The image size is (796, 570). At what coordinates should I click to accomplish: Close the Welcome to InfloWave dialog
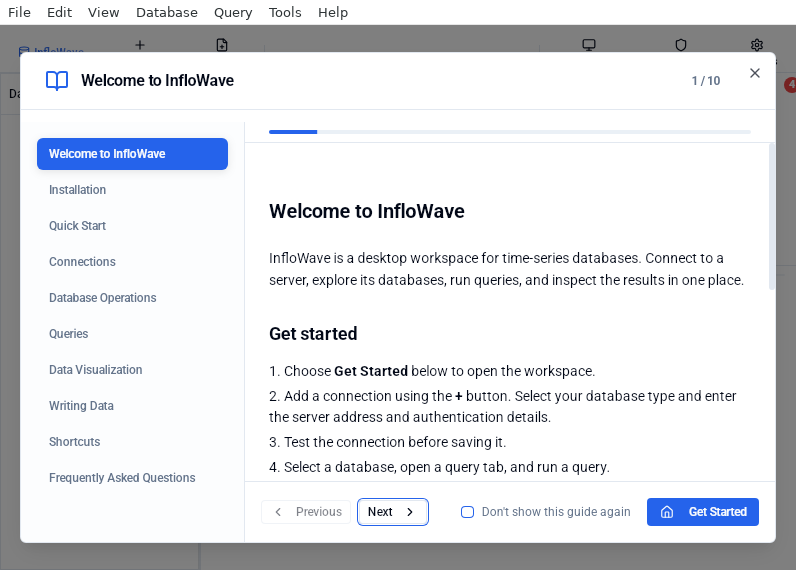pyautogui.click(x=755, y=73)
